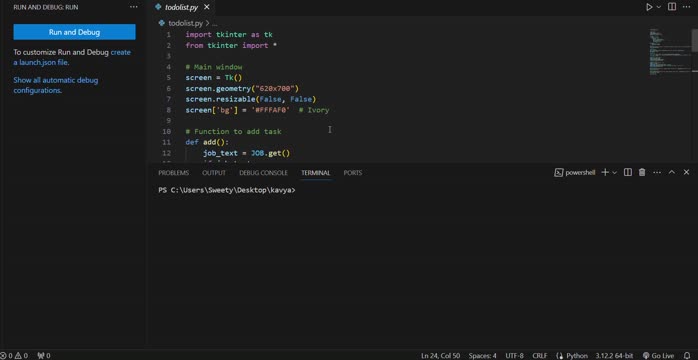698x360 pixels.
Task: Switch to the PORTS panel tab
Action: click(353, 173)
